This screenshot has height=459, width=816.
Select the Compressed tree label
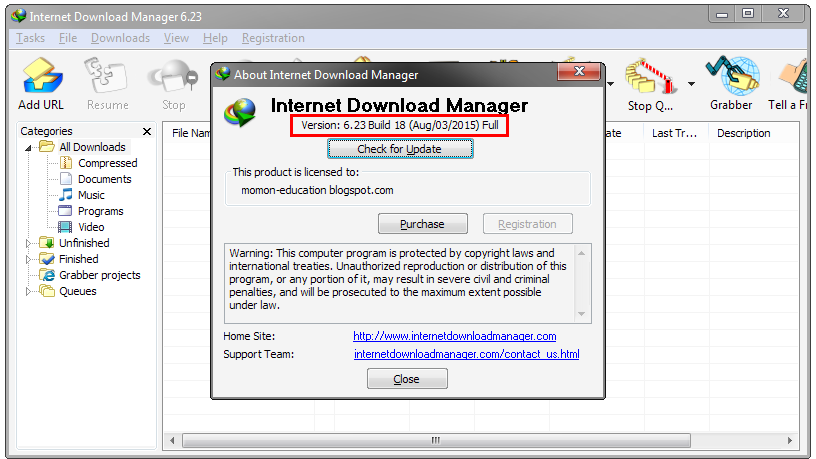(108, 163)
